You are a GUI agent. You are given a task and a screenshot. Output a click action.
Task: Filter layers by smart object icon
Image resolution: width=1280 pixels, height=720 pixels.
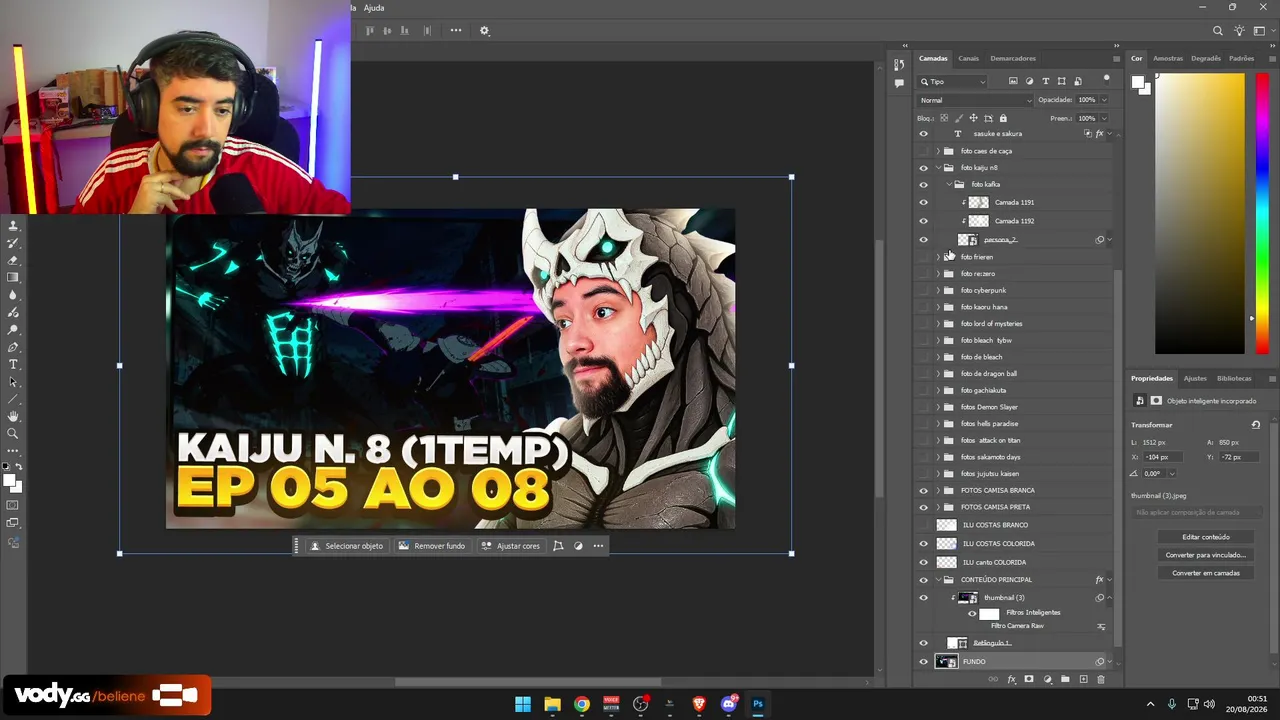click(1077, 81)
